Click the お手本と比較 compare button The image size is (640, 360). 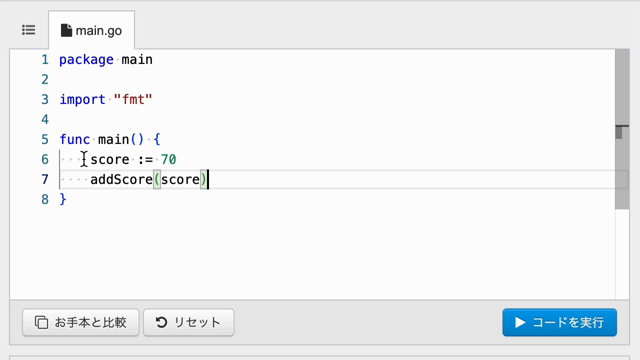click(x=81, y=322)
